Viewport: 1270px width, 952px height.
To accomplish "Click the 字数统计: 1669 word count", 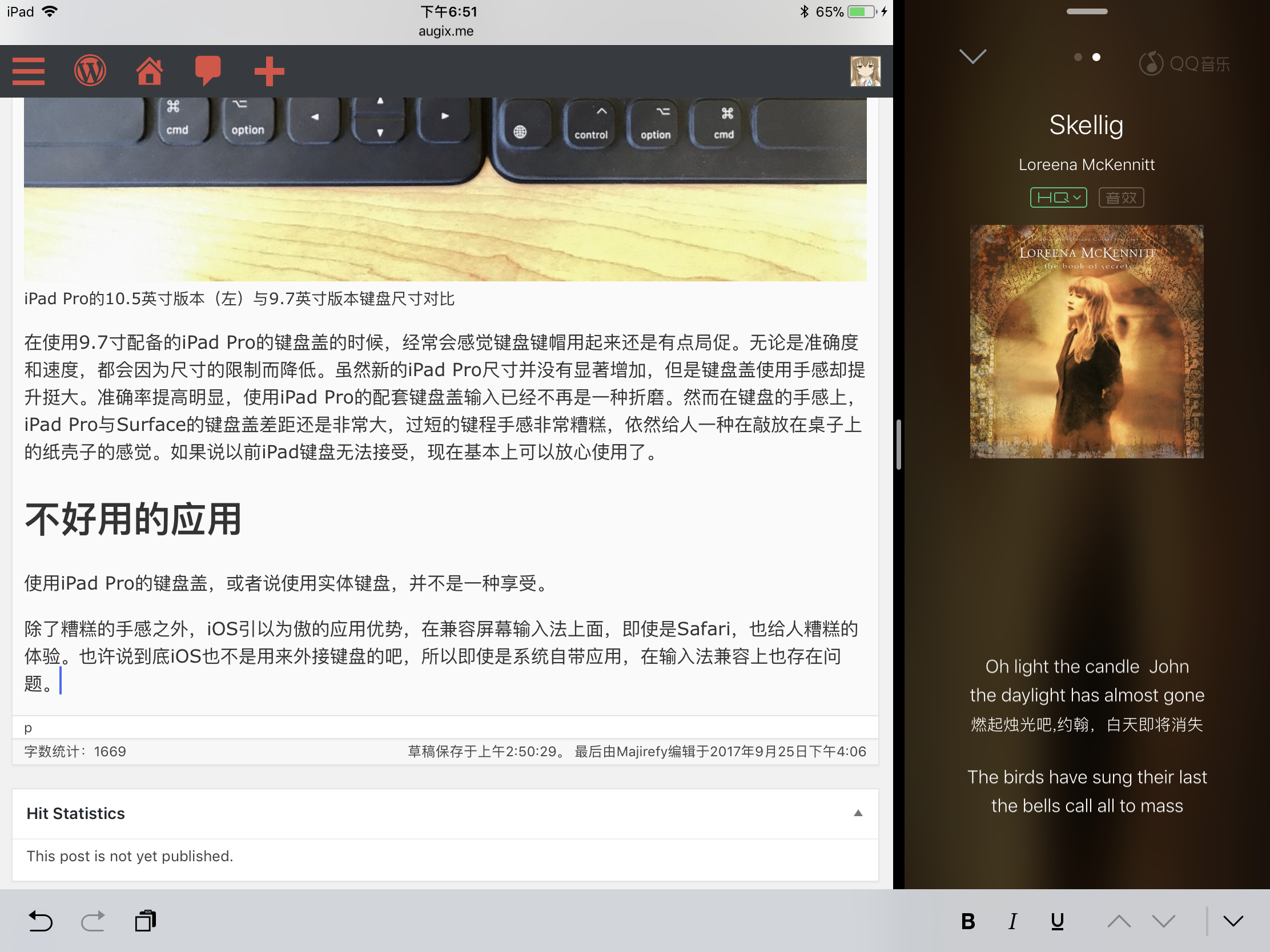I will click(x=75, y=751).
